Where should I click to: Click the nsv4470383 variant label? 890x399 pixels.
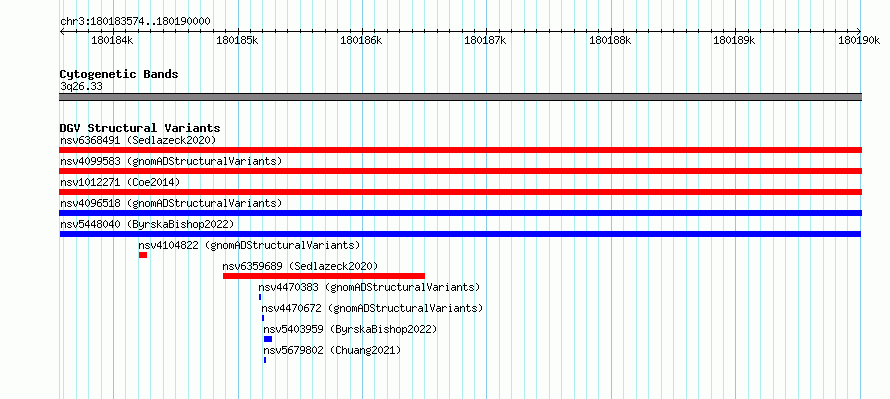point(370,287)
